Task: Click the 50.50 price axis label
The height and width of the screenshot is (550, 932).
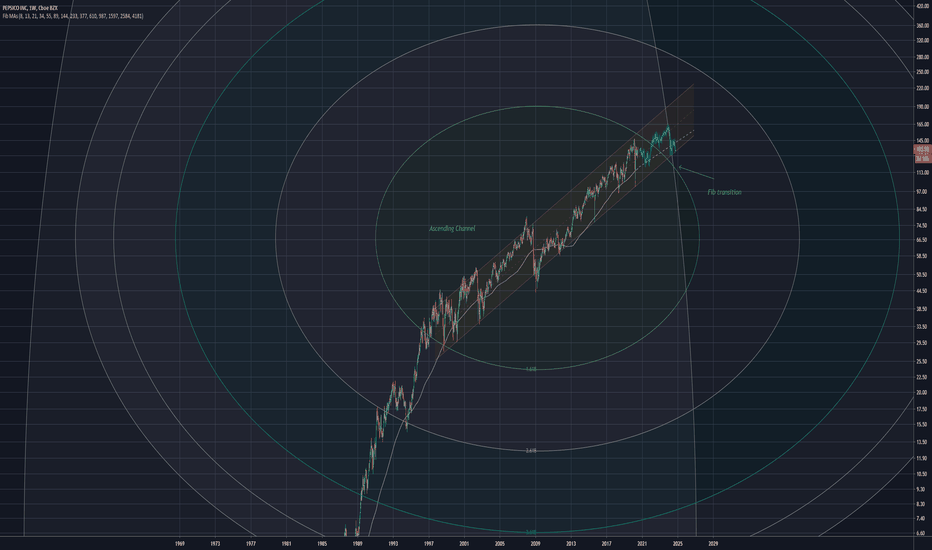Action: (922, 275)
